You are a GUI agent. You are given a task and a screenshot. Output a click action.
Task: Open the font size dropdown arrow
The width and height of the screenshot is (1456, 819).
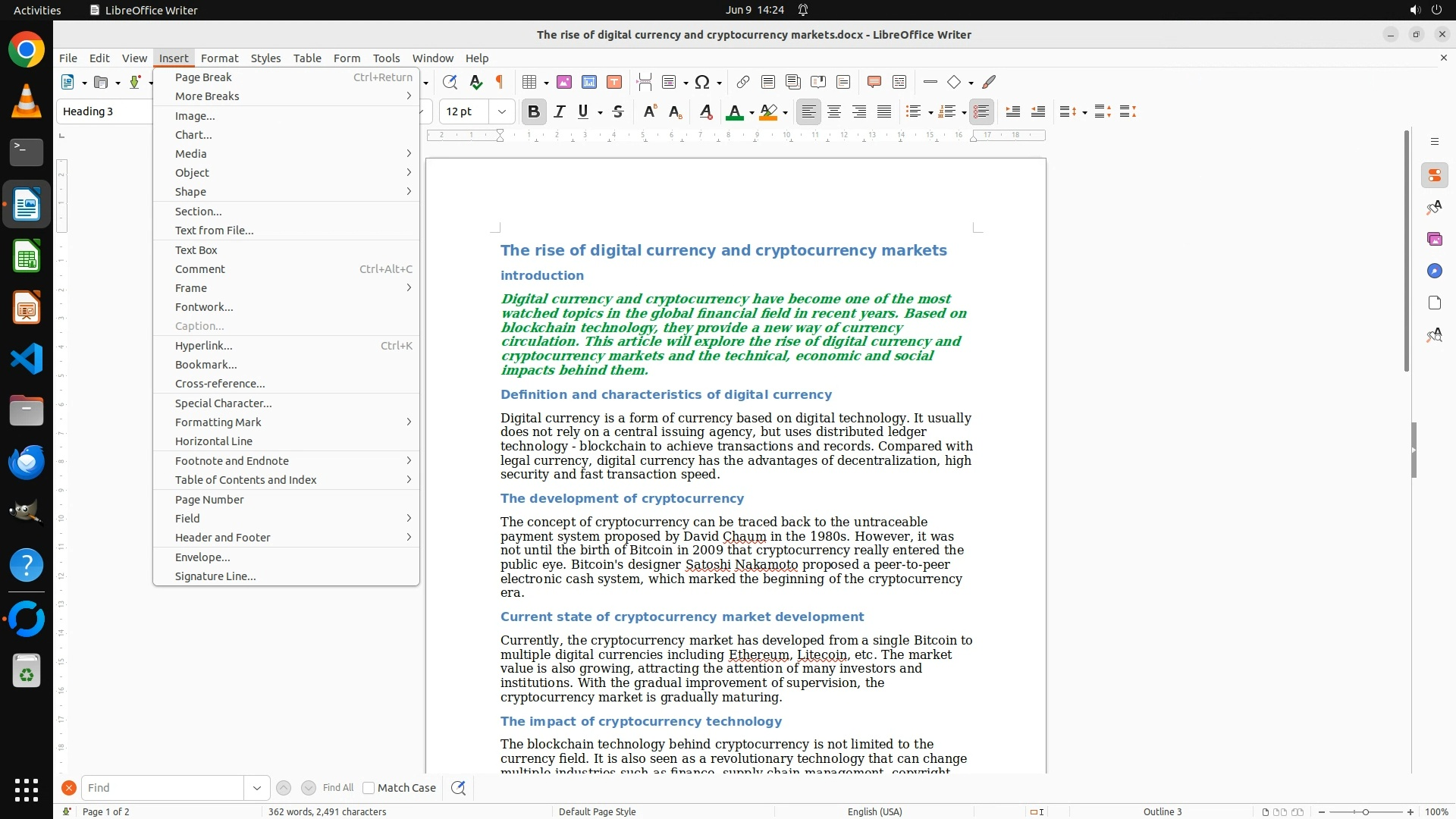501,111
